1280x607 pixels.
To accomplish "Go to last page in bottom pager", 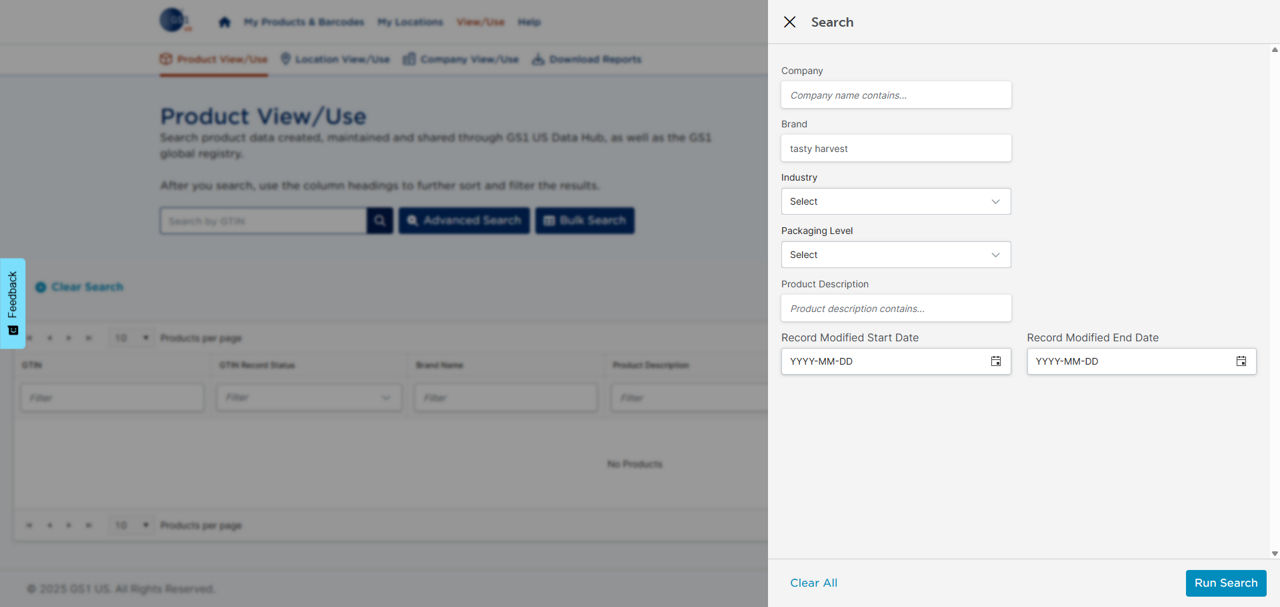I will [90, 525].
